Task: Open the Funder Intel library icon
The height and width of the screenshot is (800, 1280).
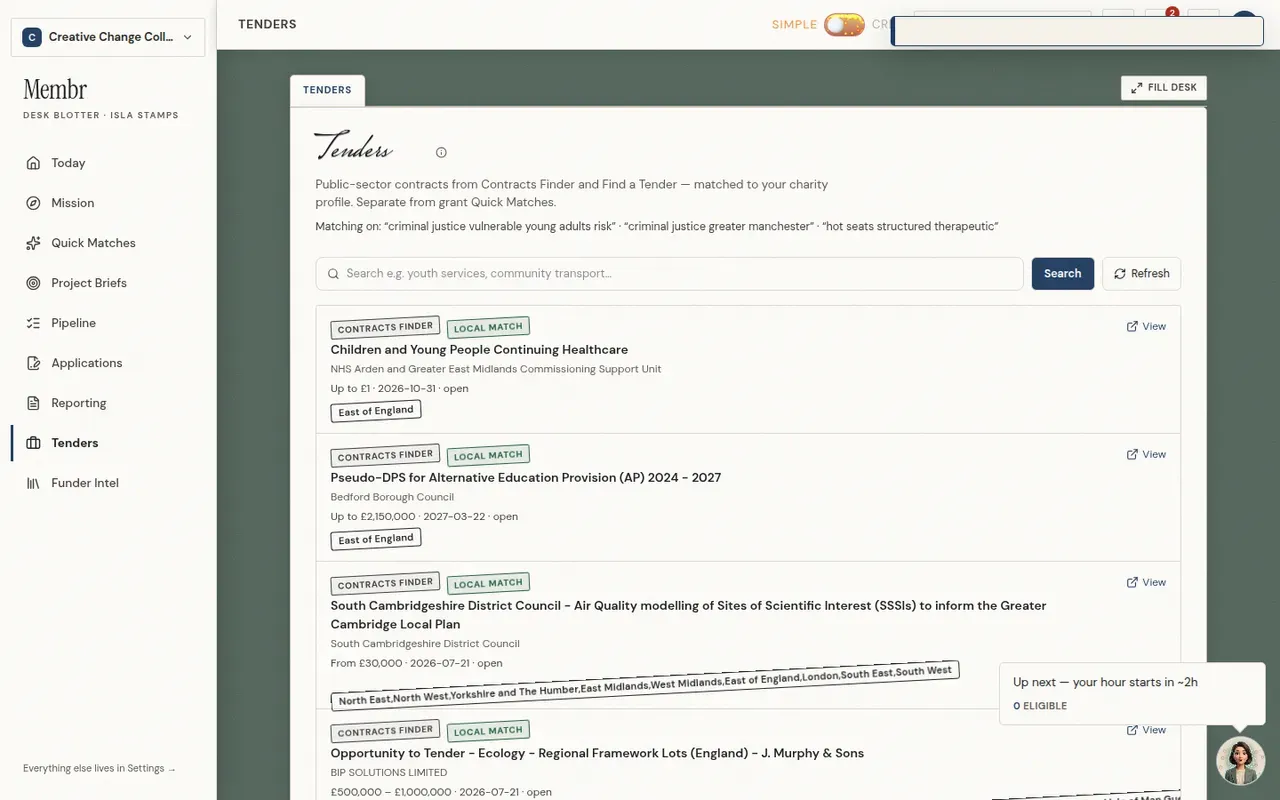Action: [x=33, y=483]
